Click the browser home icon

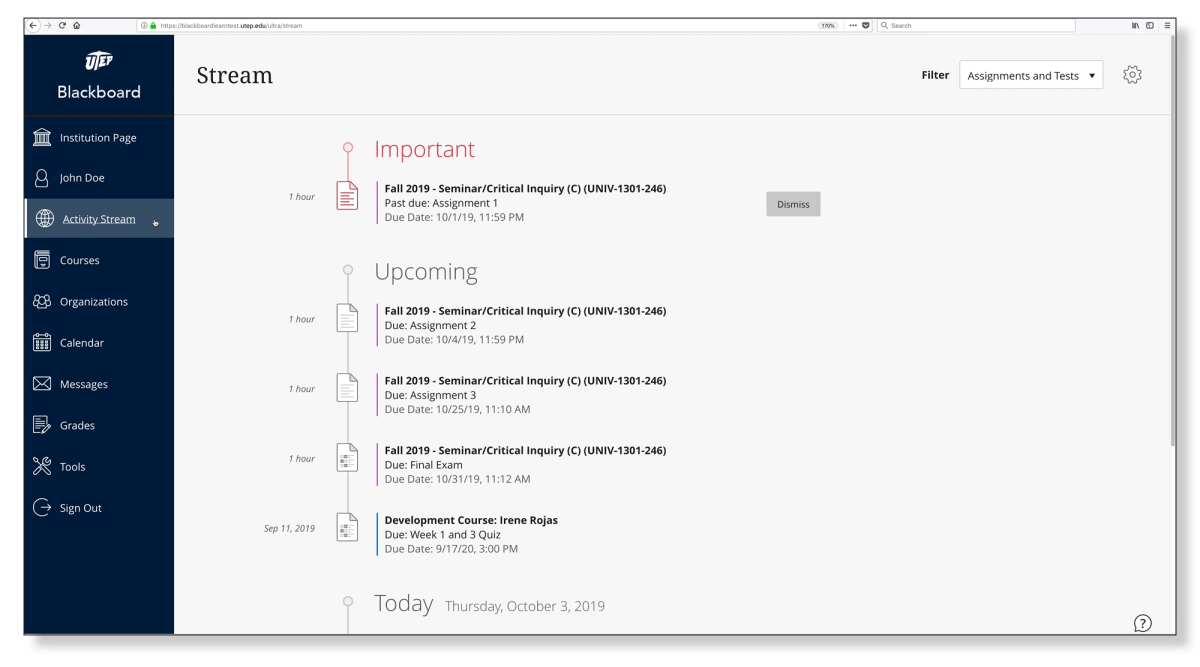pyautogui.click(x=78, y=25)
